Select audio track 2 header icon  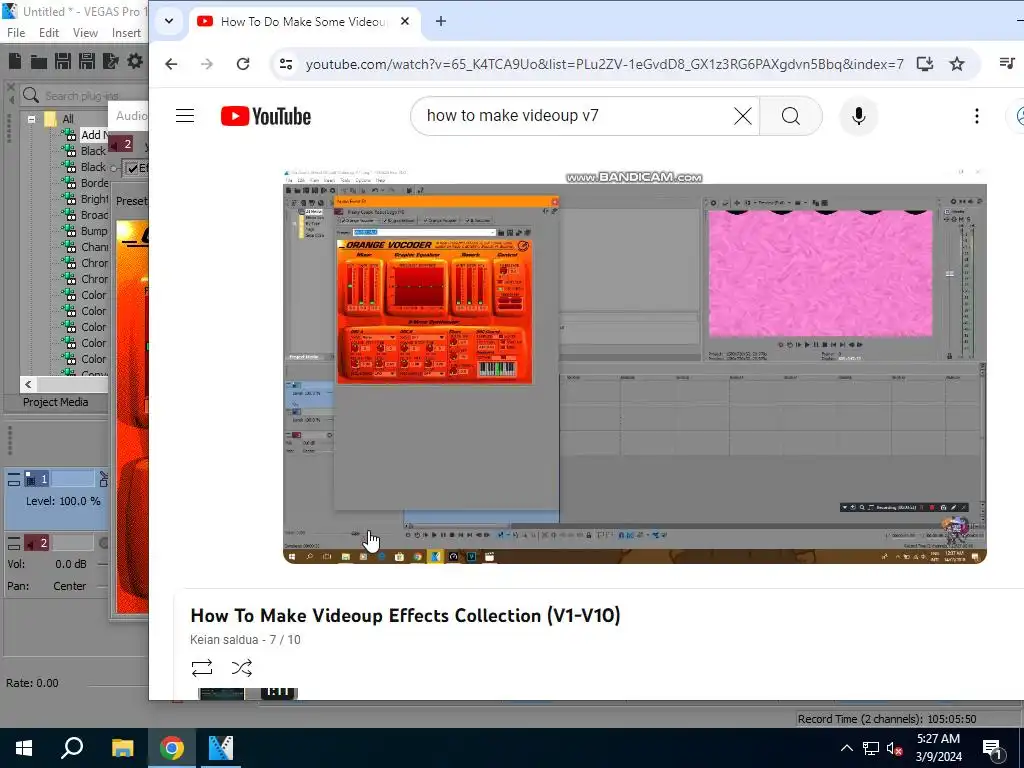37,543
